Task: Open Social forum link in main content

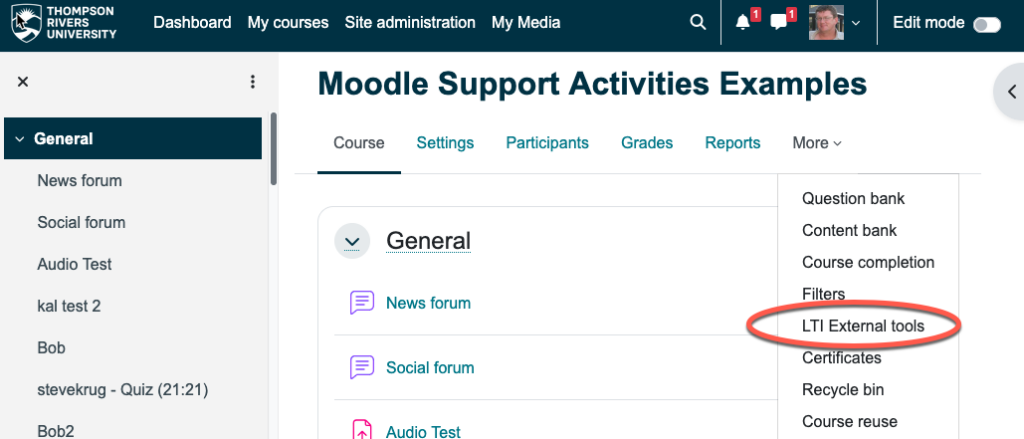Action: (430, 368)
